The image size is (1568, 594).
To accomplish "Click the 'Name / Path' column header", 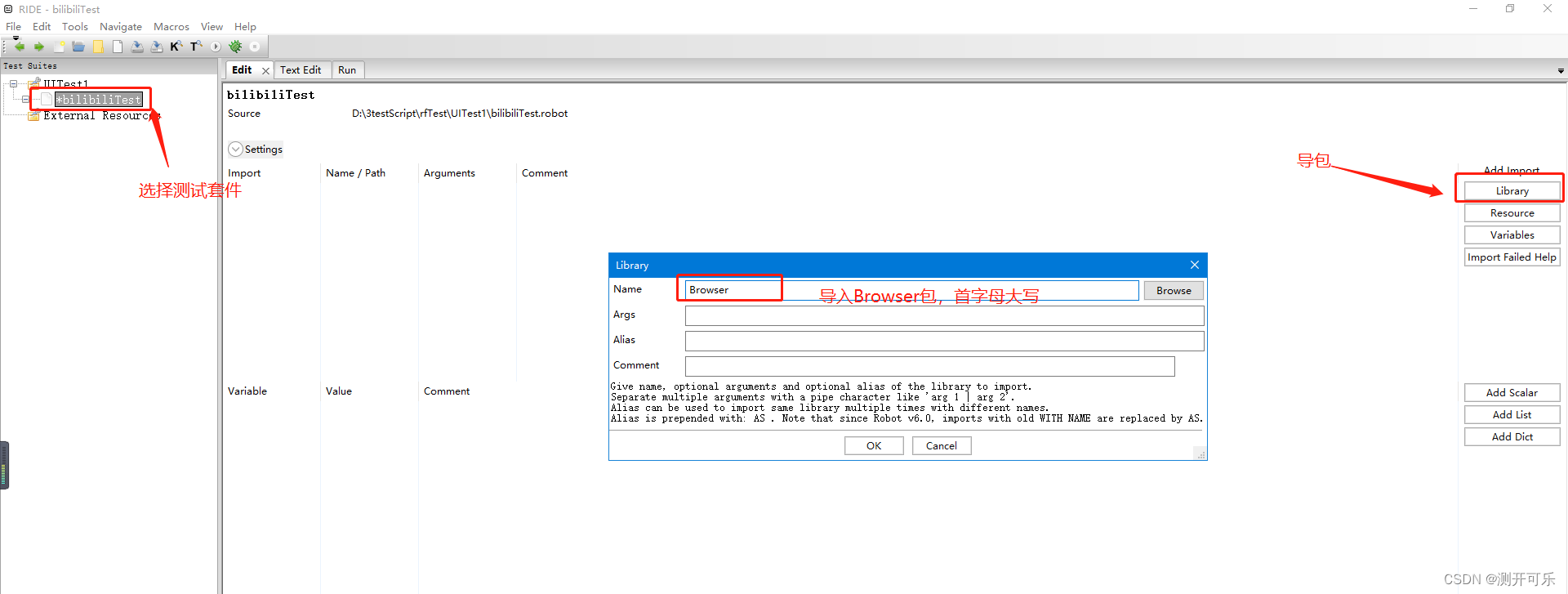I will click(355, 173).
